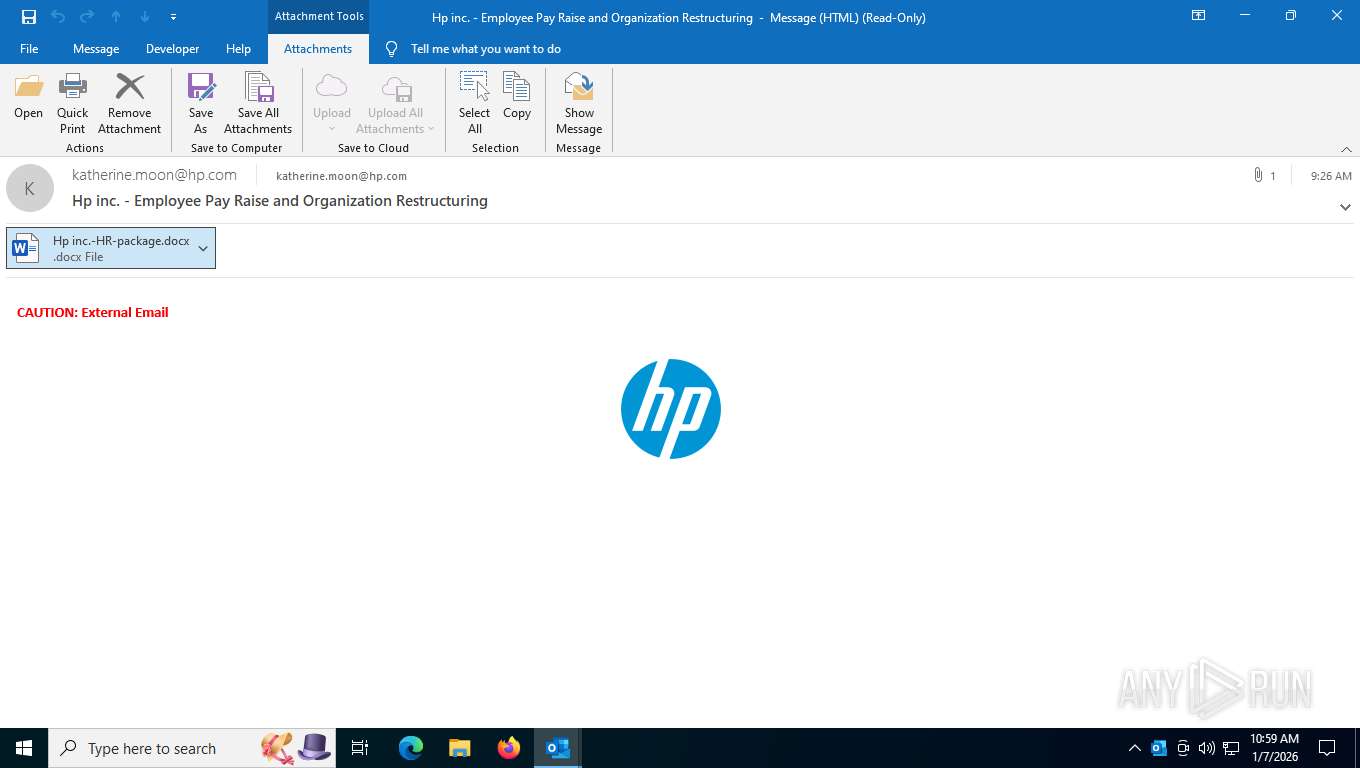This screenshot has width=1360, height=768.
Task: Click CAUTION: External Email text
Action: (x=93, y=312)
